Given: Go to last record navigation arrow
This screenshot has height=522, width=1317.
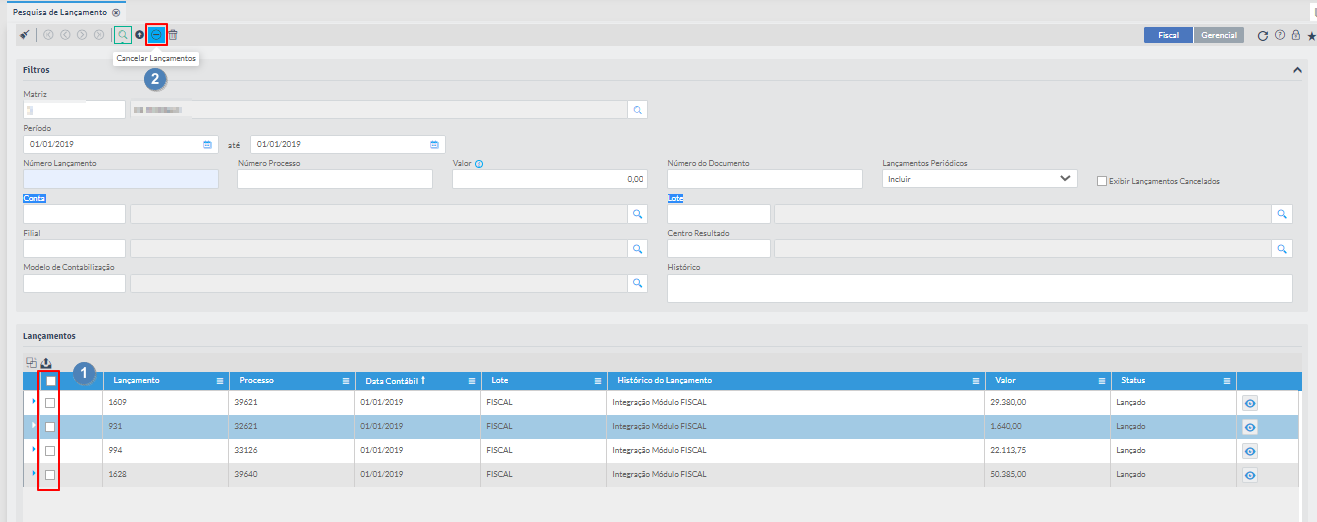Looking at the screenshot, I should click(x=99, y=35).
